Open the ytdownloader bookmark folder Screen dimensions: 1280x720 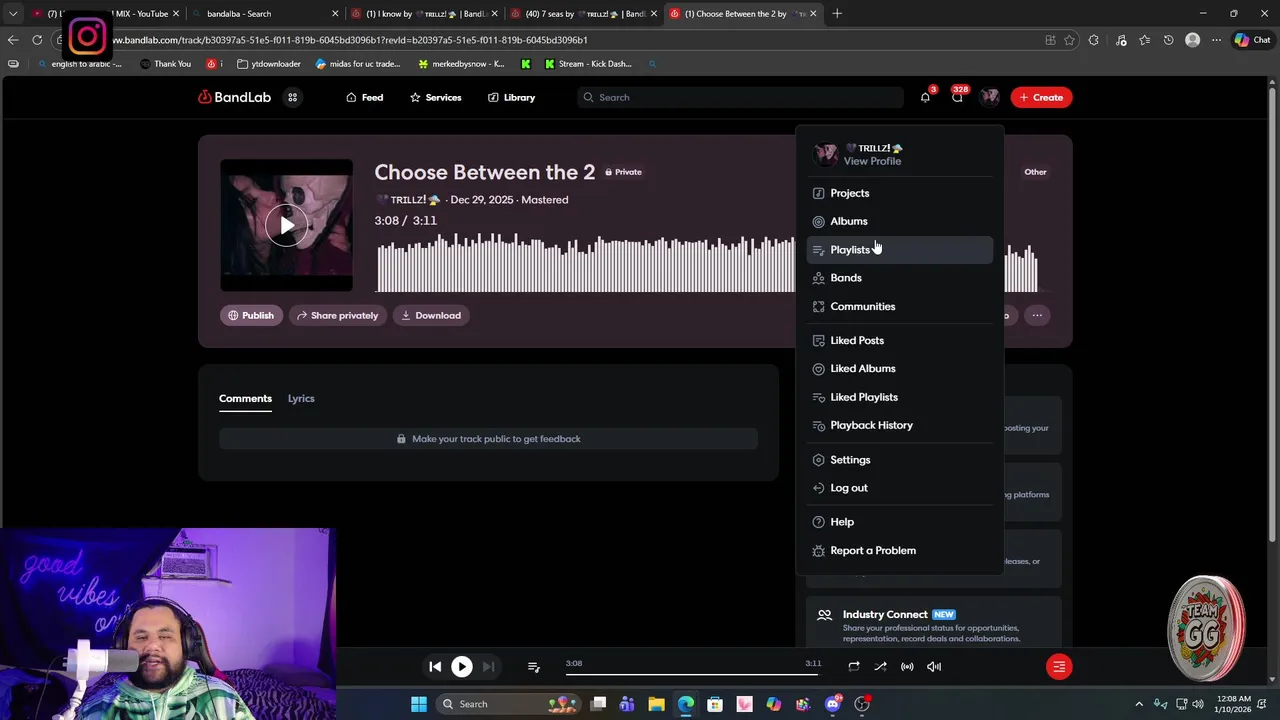click(269, 64)
